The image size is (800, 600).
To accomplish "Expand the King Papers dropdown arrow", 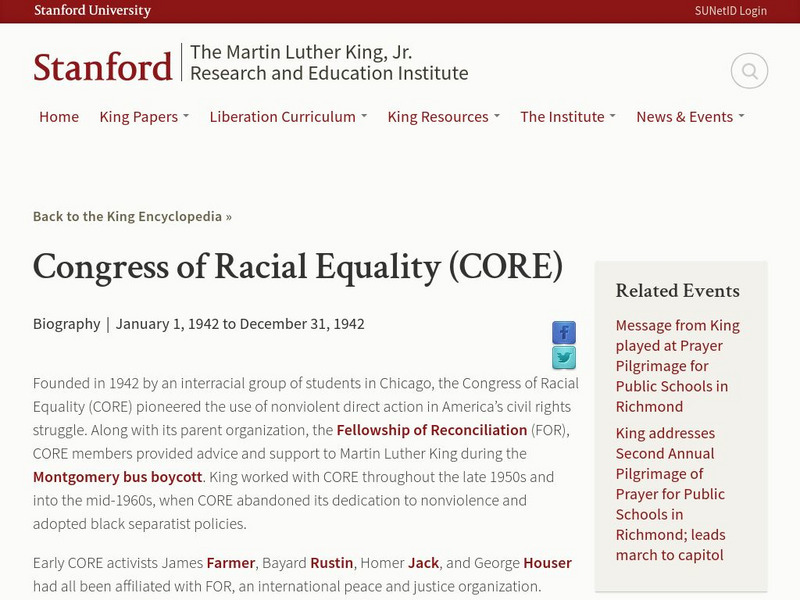I will coord(186,116).
